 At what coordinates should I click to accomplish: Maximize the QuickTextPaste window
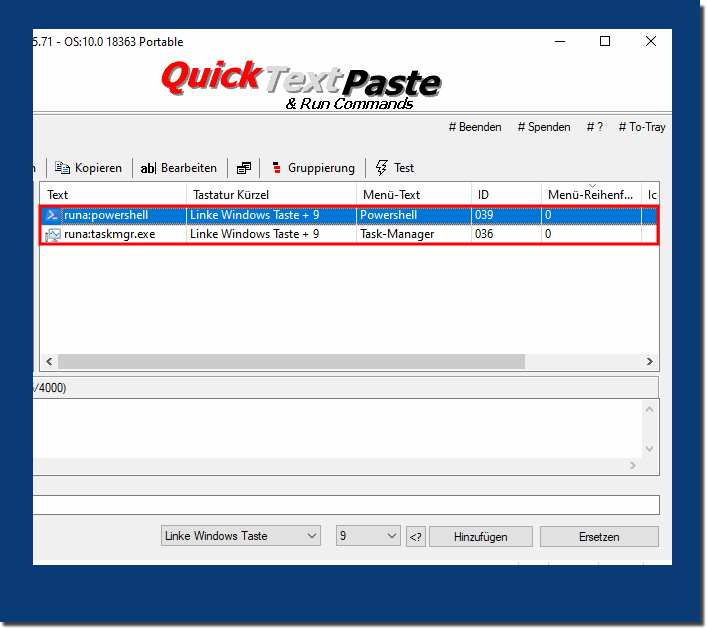coord(605,41)
